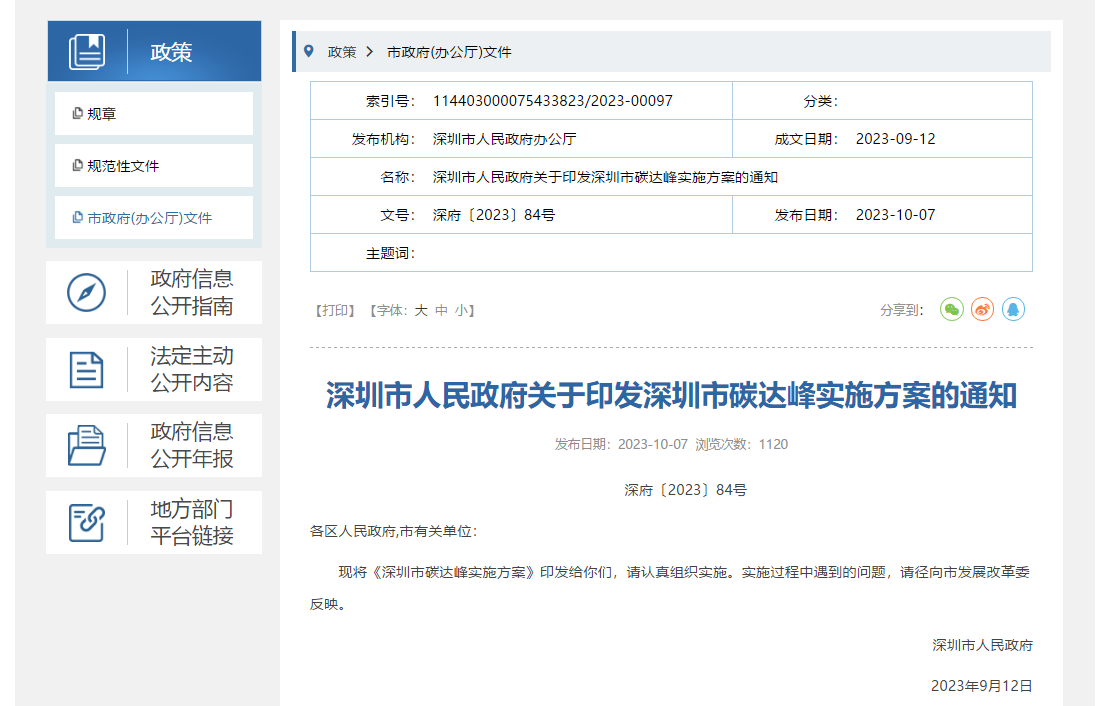
Task: Click the 政策 book icon header
Action: [x=87, y=52]
